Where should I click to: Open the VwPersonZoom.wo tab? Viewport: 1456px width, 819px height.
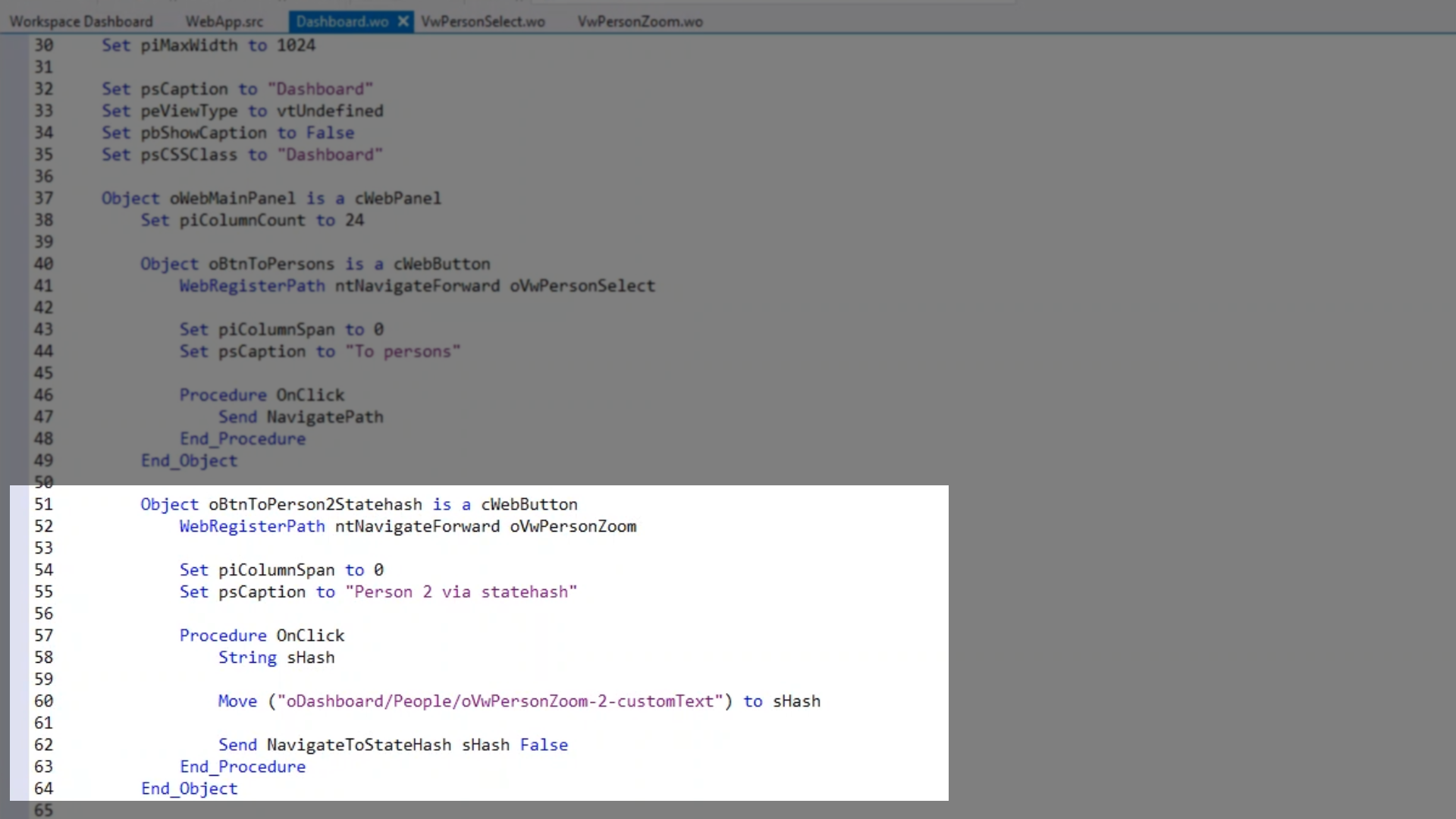coord(640,21)
